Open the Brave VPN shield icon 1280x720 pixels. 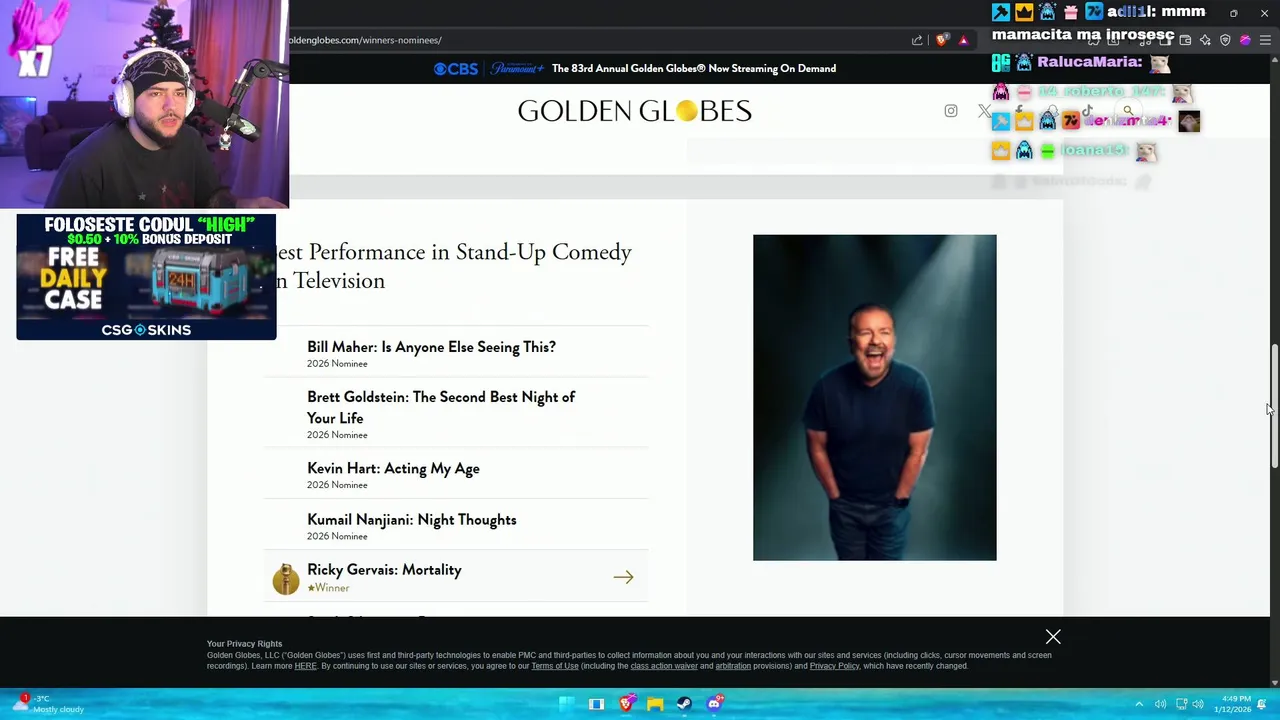pyautogui.click(x=1225, y=40)
